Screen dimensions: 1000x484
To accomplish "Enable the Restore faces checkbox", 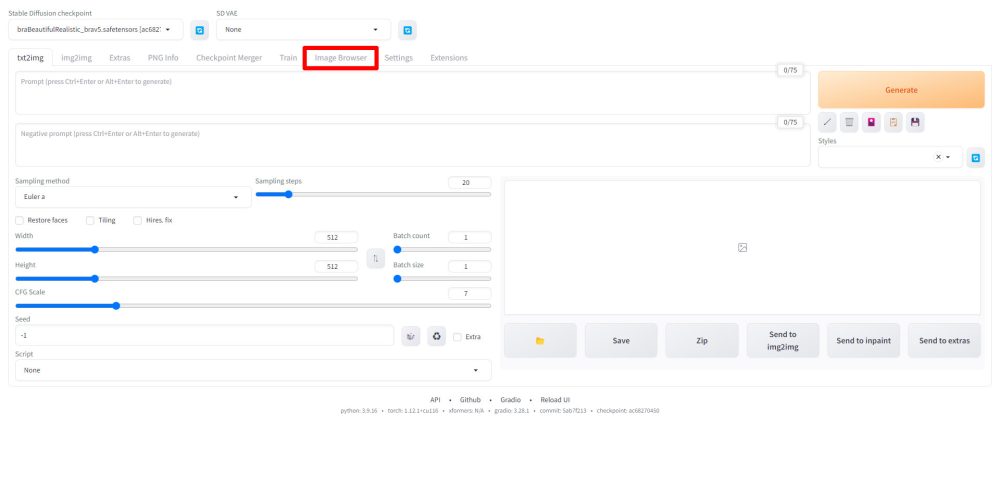I will pos(20,220).
